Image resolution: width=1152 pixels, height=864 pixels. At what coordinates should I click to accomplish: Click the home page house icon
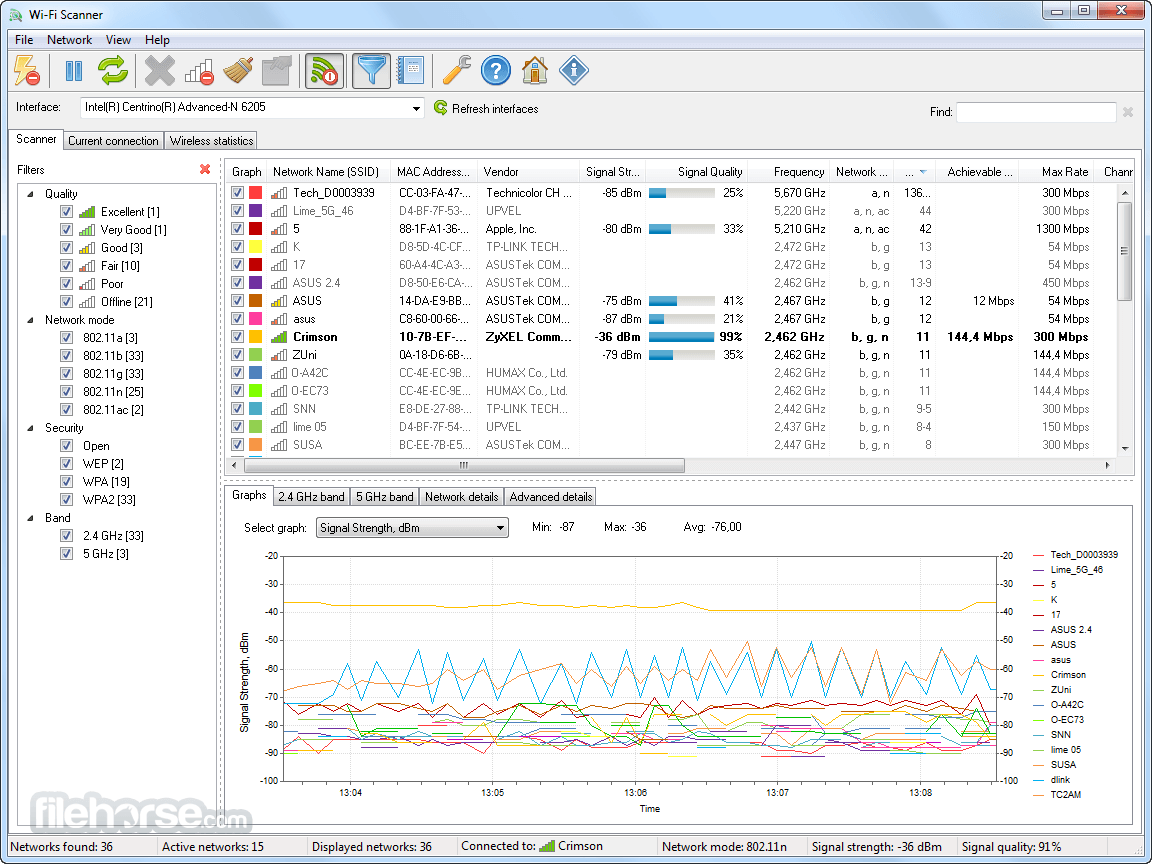click(535, 71)
